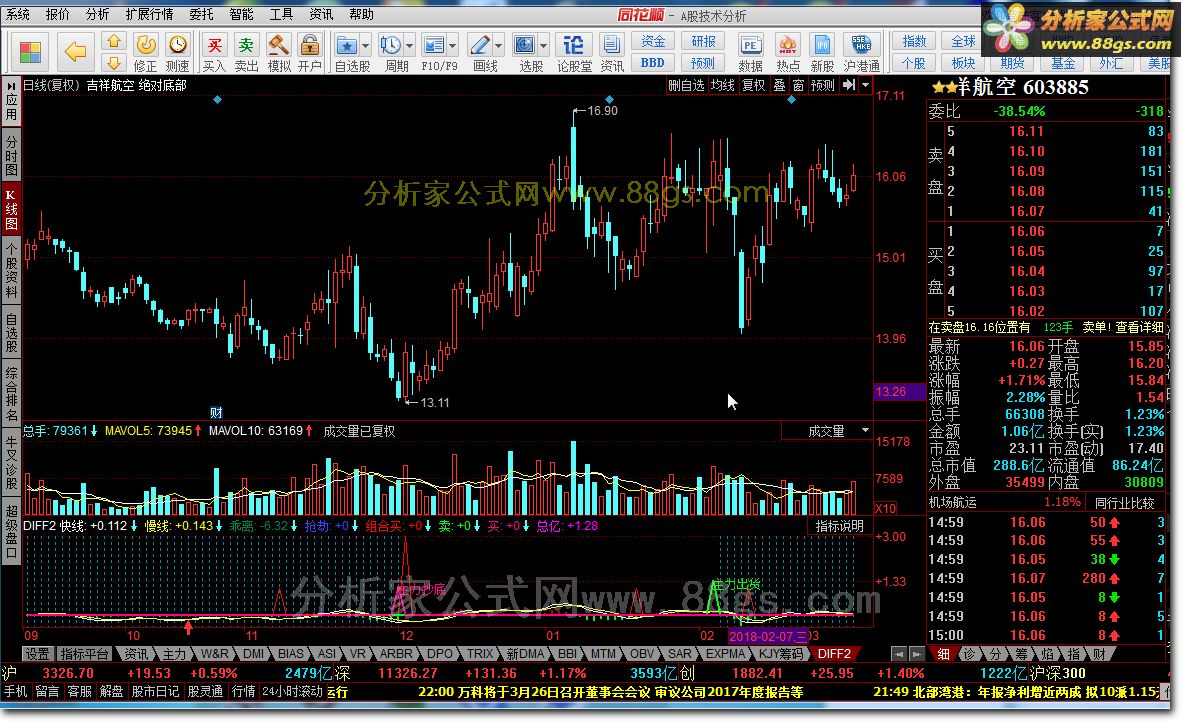Toggle 复权 price adjustment

click(x=753, y=85)
